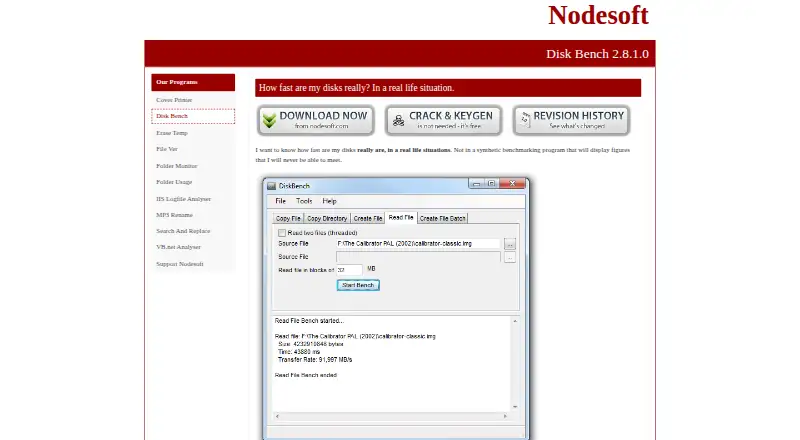Open MP3 Rename program page
The width and height of the screenshot is (800, 440).
174,215
